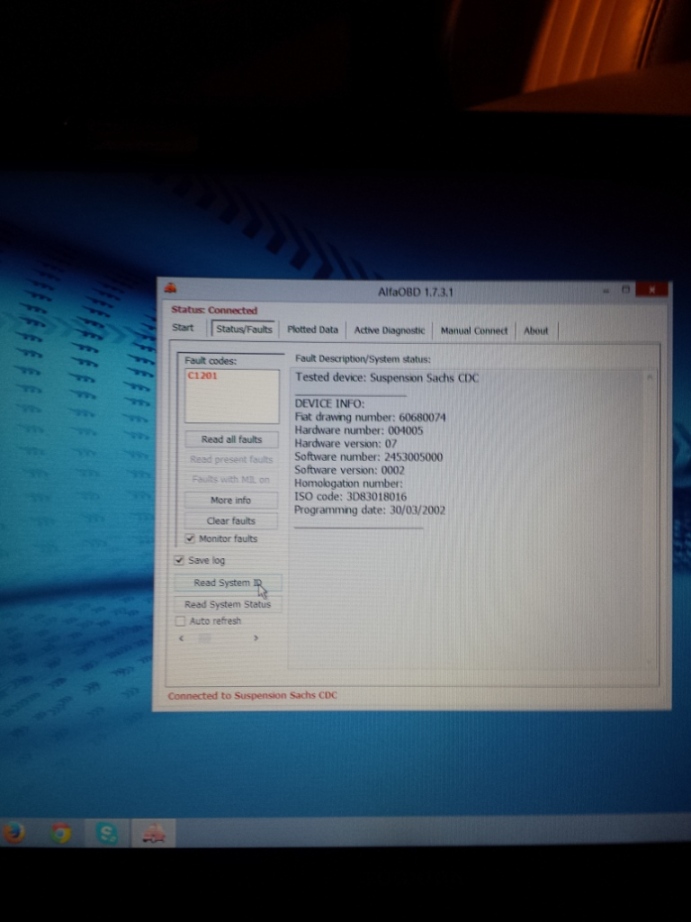This screenshot has width=691, height=922.
Task: Click the Read present faults button
Action: 231,459
